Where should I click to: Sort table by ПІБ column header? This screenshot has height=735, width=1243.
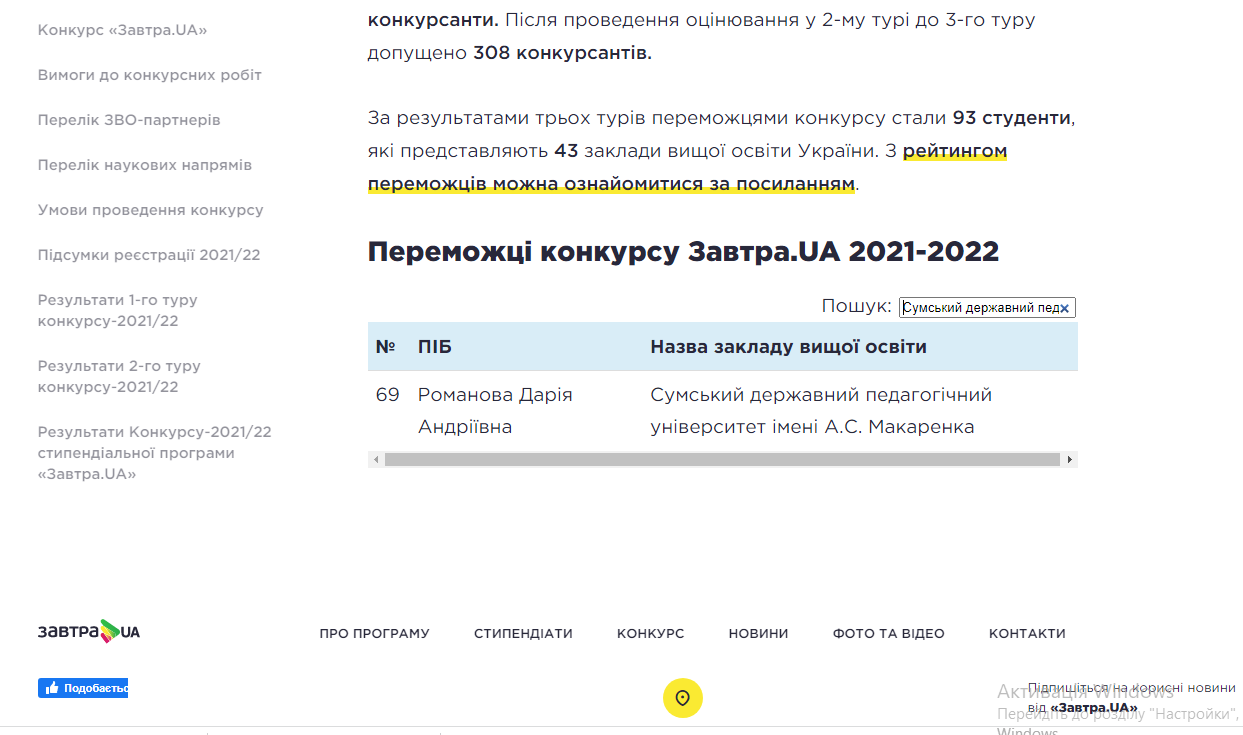435,347
